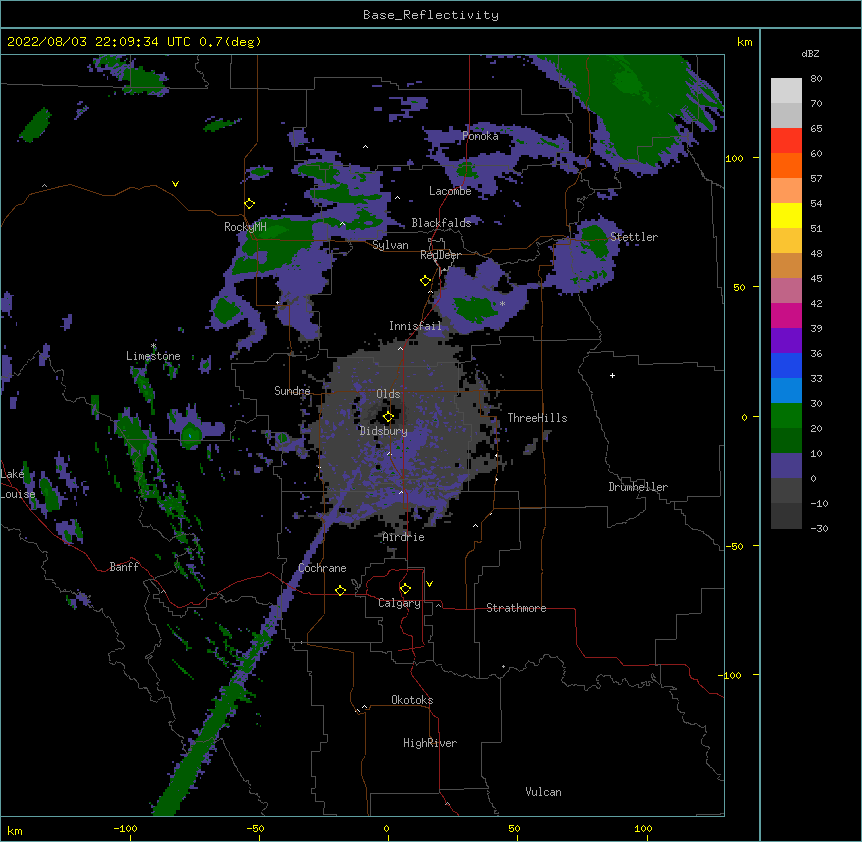Click the asterisk marker above Limestone
The height and width of the screenshot is (842, 862).
point(153,346)
